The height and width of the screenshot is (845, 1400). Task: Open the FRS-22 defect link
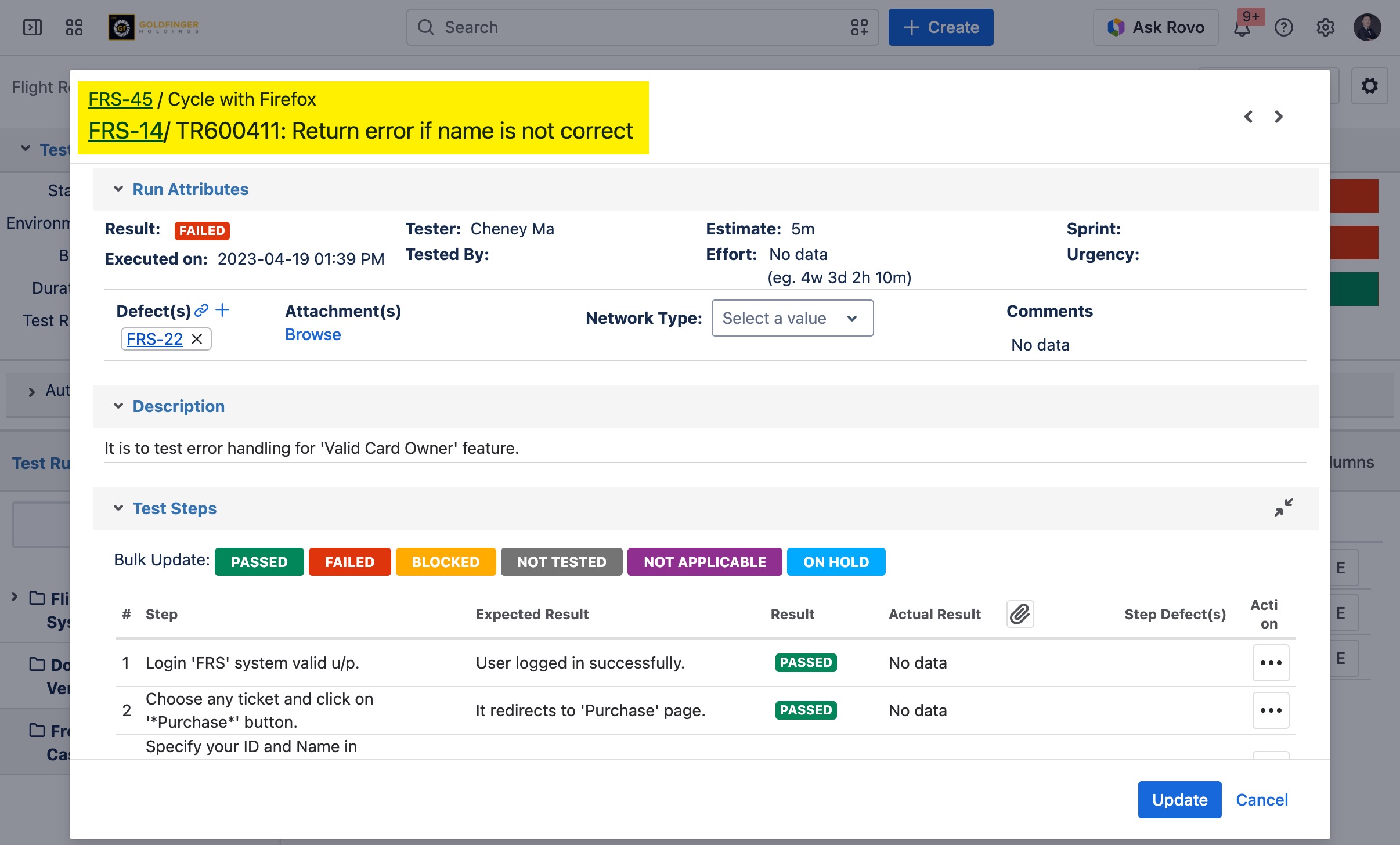click(154, 339)
